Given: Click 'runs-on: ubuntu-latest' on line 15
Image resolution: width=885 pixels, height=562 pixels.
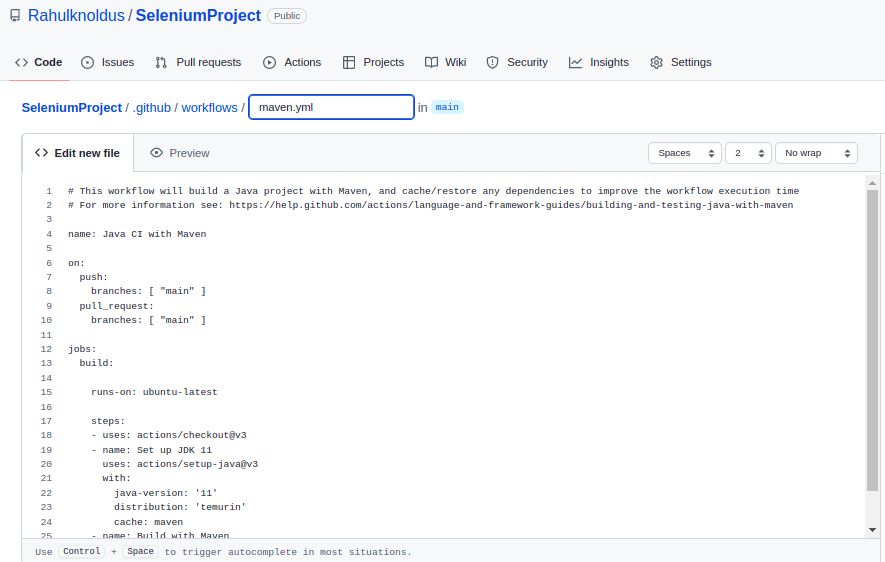Looking at the screenshot, I should point(154,392).
